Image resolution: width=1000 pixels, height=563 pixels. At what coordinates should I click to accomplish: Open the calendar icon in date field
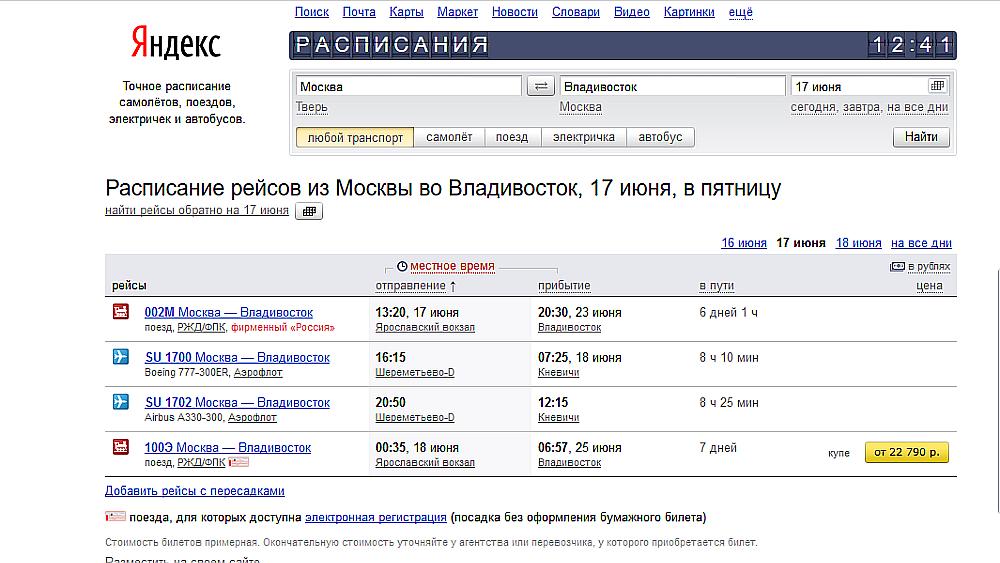(937, 85)
